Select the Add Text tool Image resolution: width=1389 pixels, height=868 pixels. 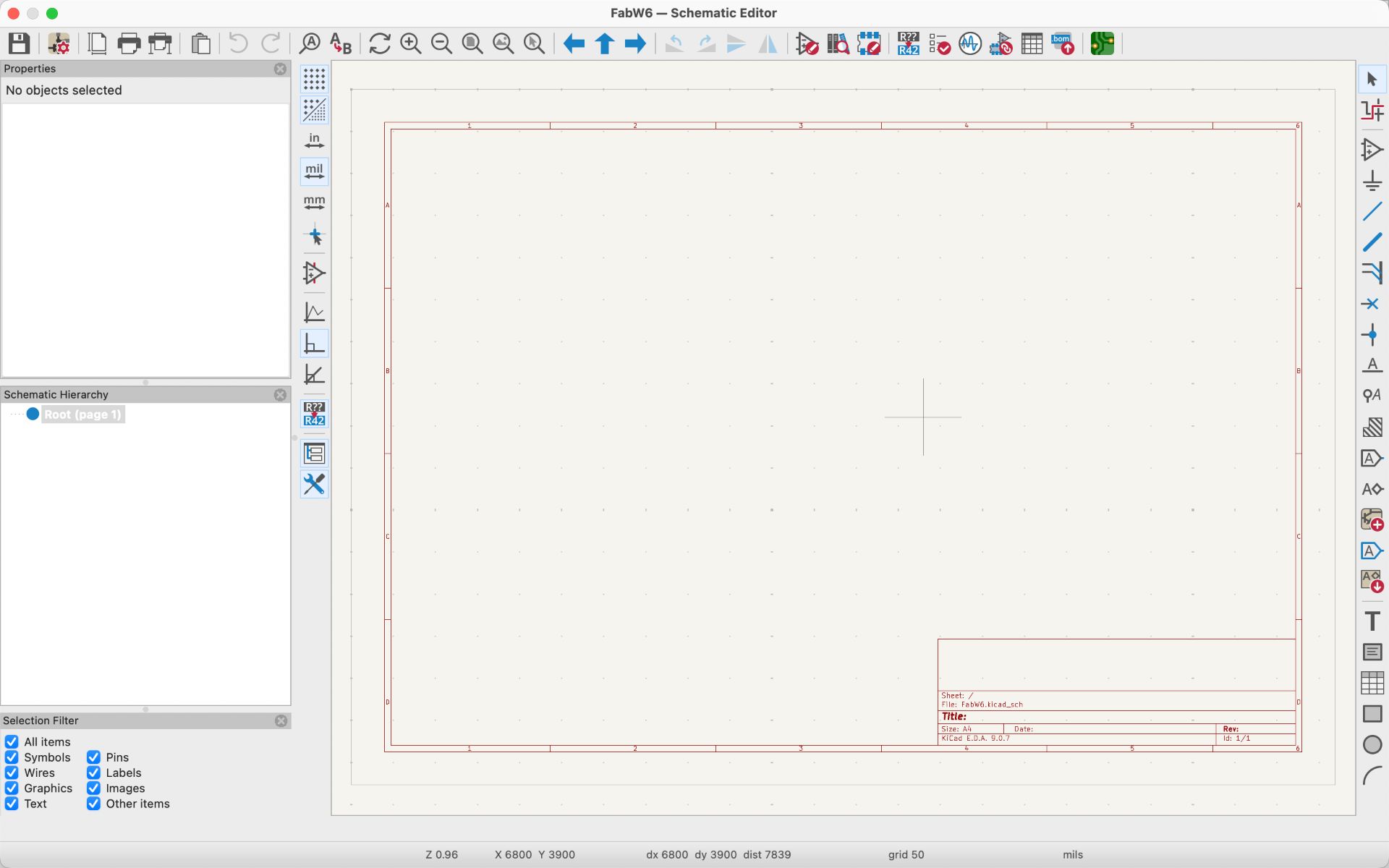tap(1372, 621)
